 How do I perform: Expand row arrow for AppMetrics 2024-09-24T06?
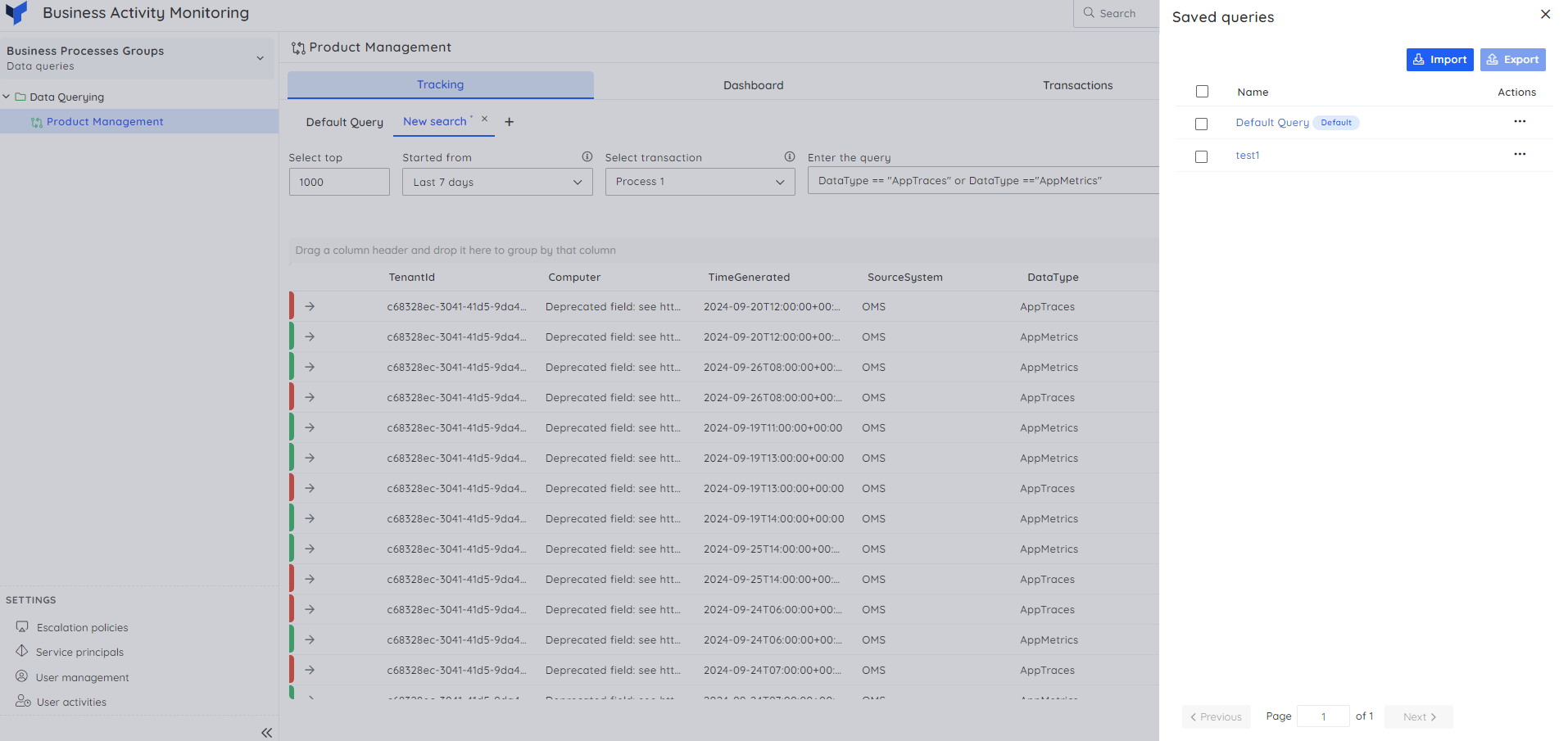pos(310,639)
